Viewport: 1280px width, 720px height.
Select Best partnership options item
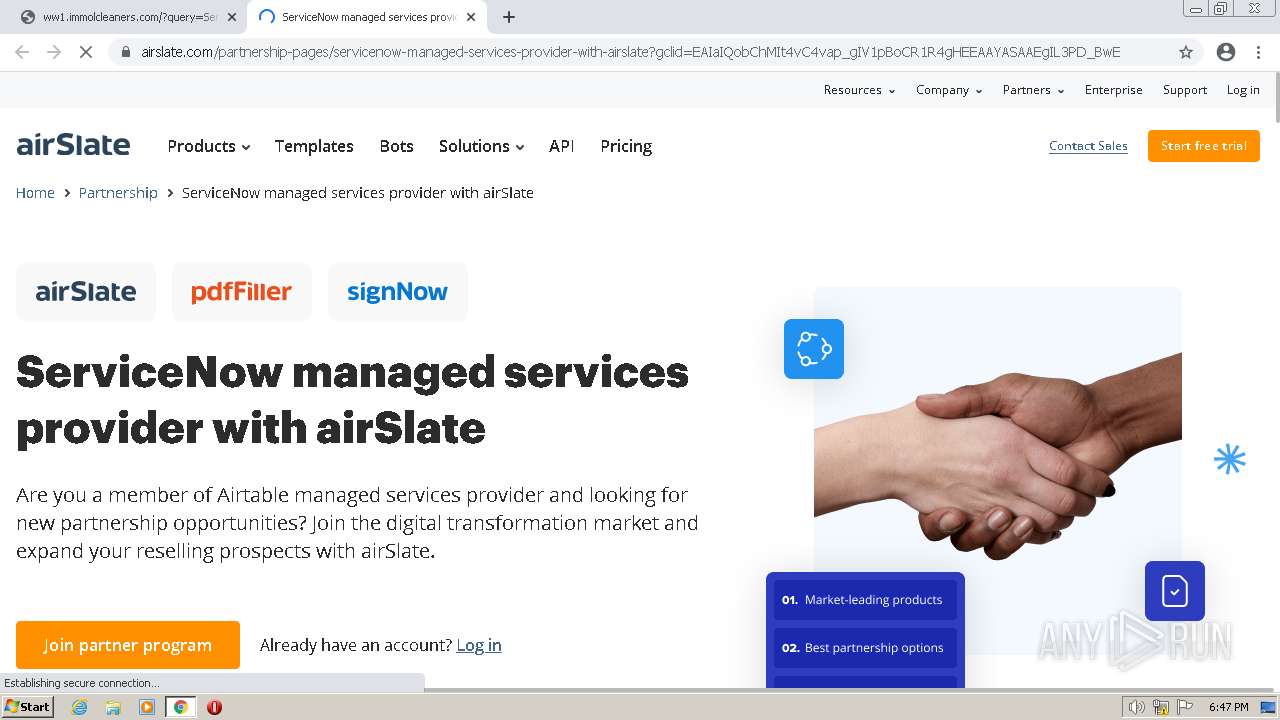pyautogui.click(x=865, y=648)
